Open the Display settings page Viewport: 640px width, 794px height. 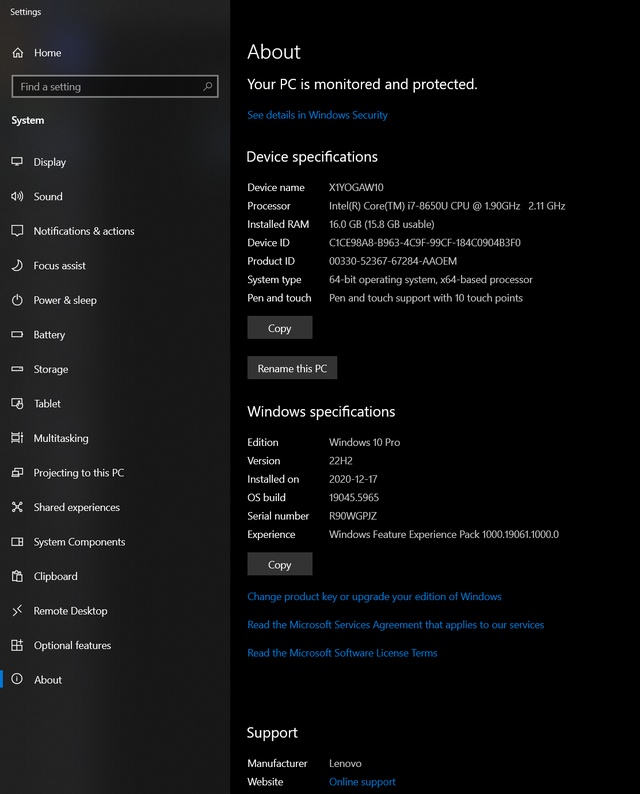tap(50, 162)
